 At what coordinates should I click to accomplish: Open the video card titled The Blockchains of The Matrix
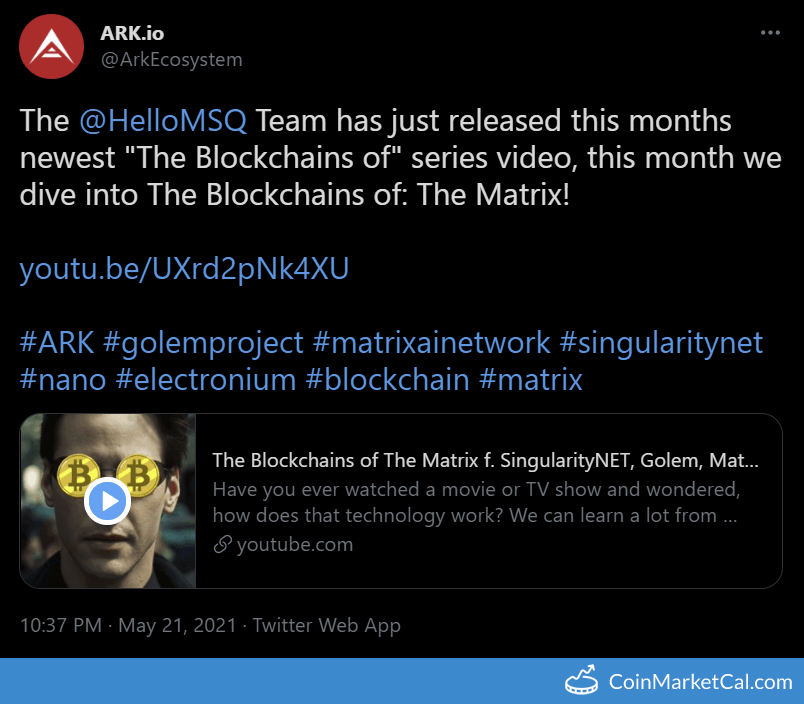[480, 460]
